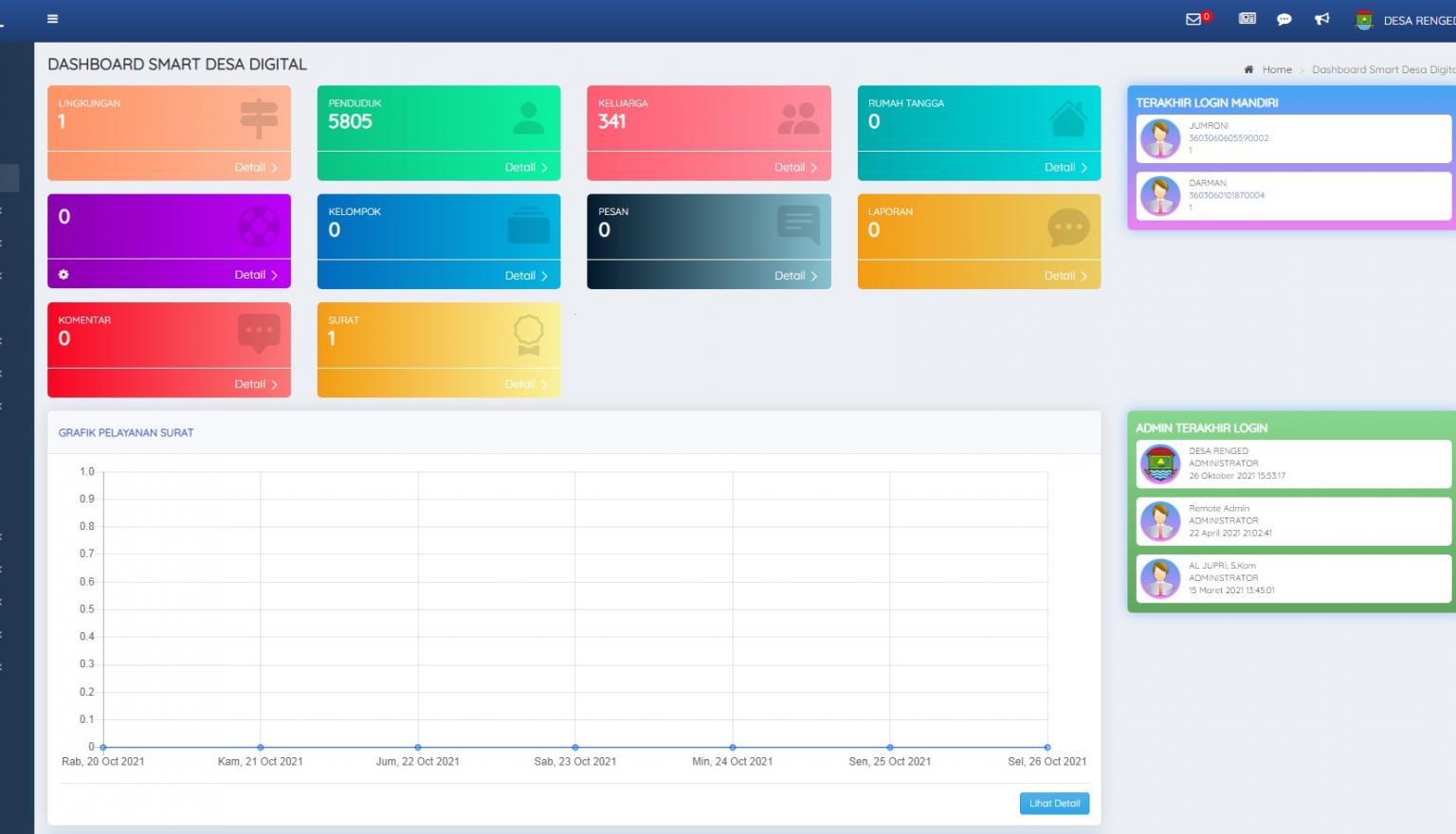Click the gear icon on purple card

pos(64,275)
